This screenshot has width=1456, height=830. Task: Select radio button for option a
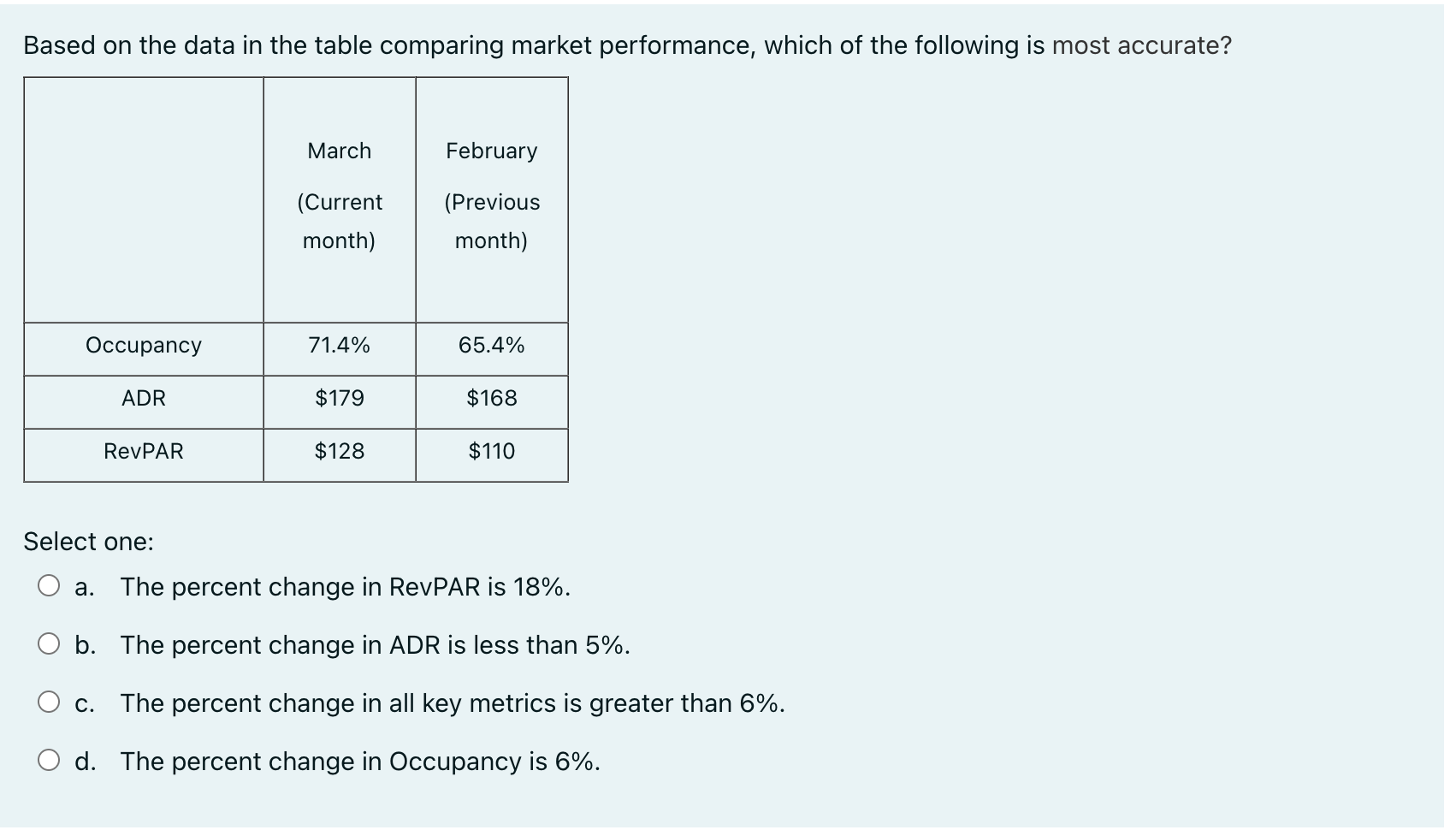[x=49, y=585]
